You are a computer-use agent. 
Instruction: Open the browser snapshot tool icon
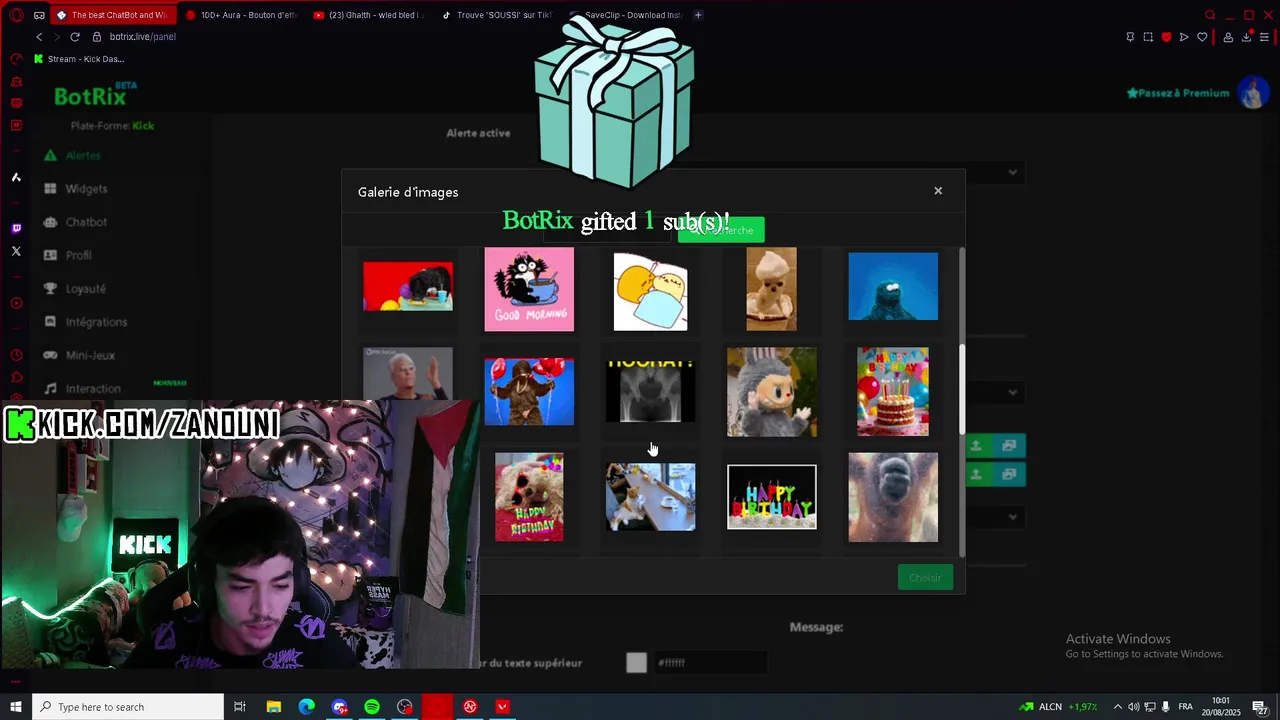(x=1148, y=37)
